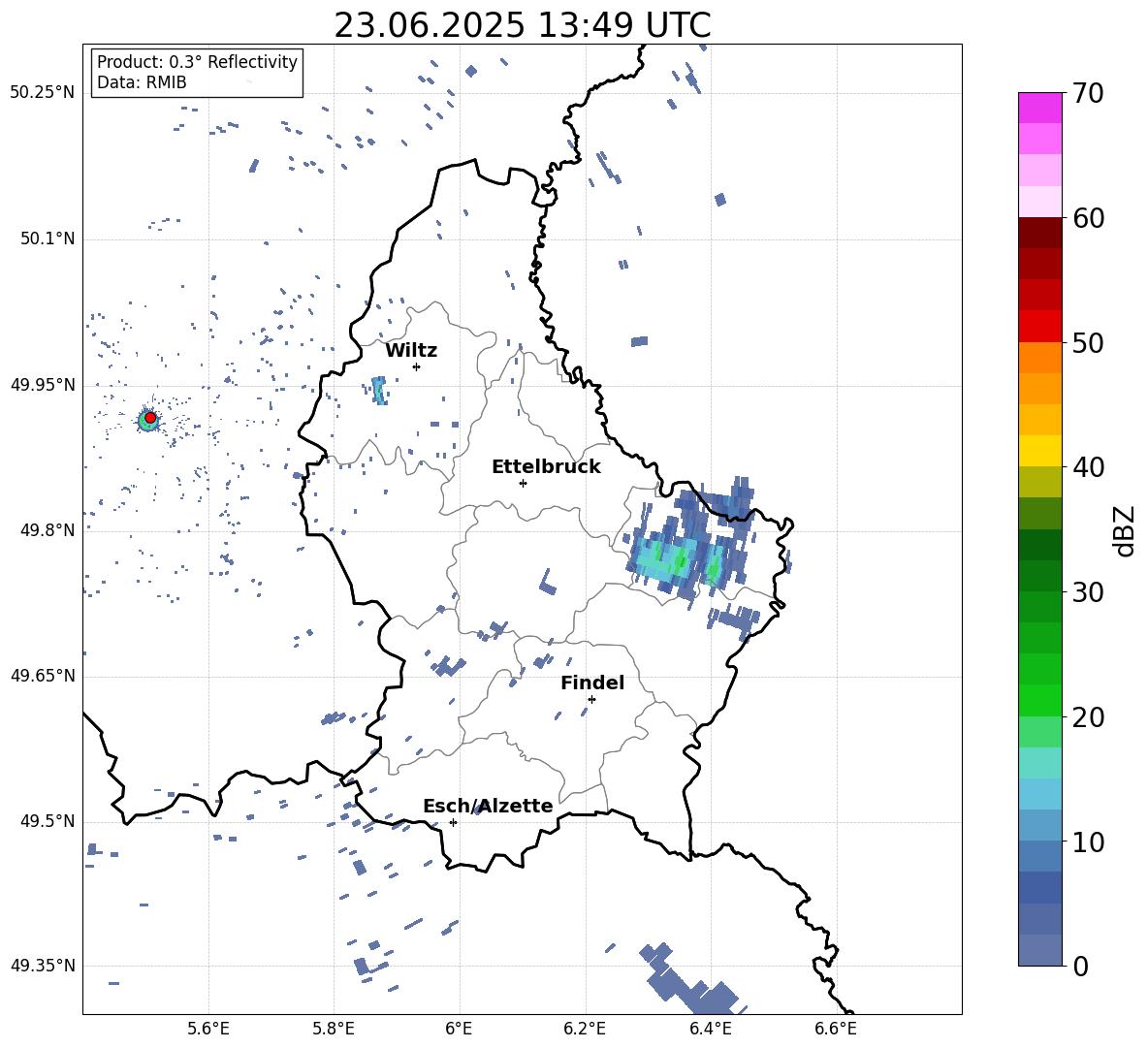Click the 'Esch/Alzette' map label
The width and height of the screenshot is (1148, 1048).
point(488,806)
